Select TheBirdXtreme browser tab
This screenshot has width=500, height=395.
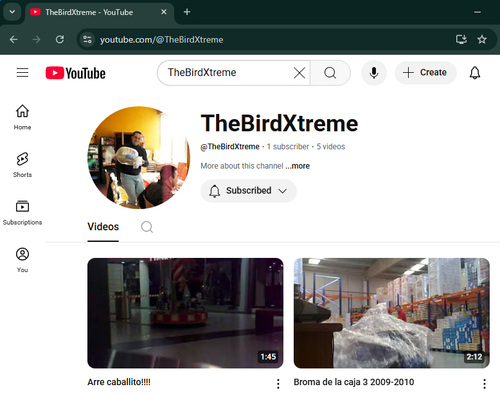click(x=98, y=12)
